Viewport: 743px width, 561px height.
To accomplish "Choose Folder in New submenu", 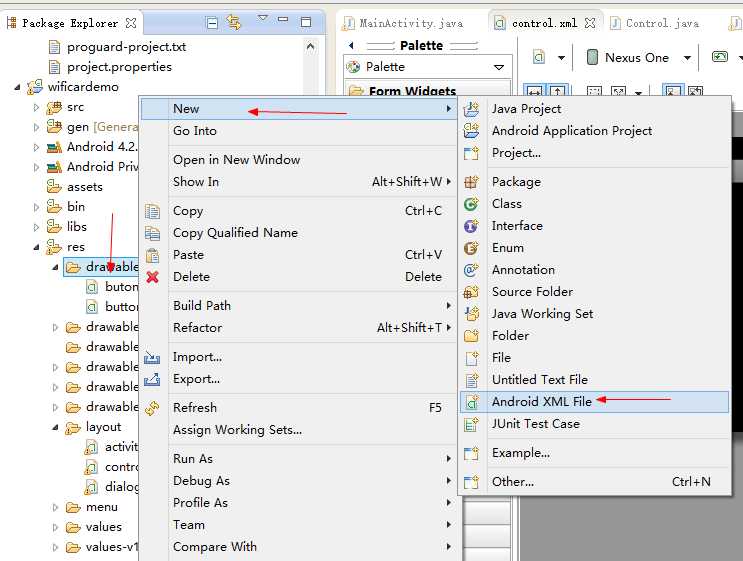I will pos(594,336).
